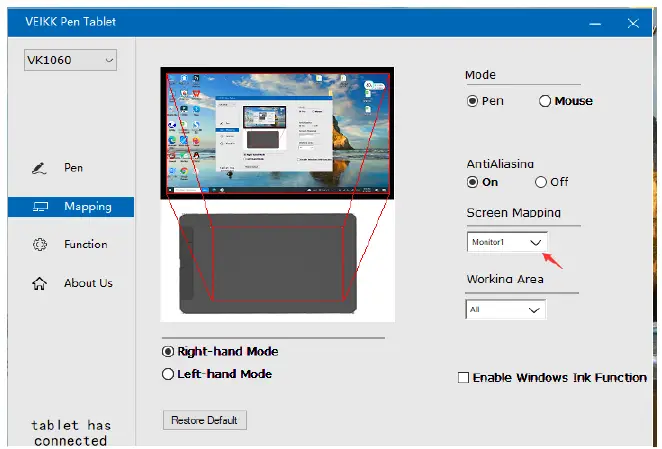The width and height of the screenshot is (662, 449).
Task: Switch to the Mapping tab
Action: [x=71, y=207]
